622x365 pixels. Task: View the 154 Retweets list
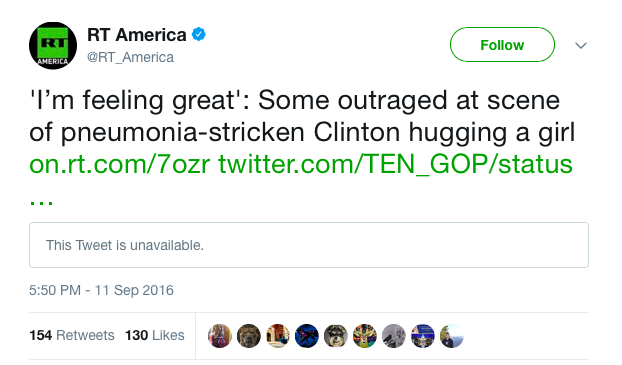click(72, 335)
